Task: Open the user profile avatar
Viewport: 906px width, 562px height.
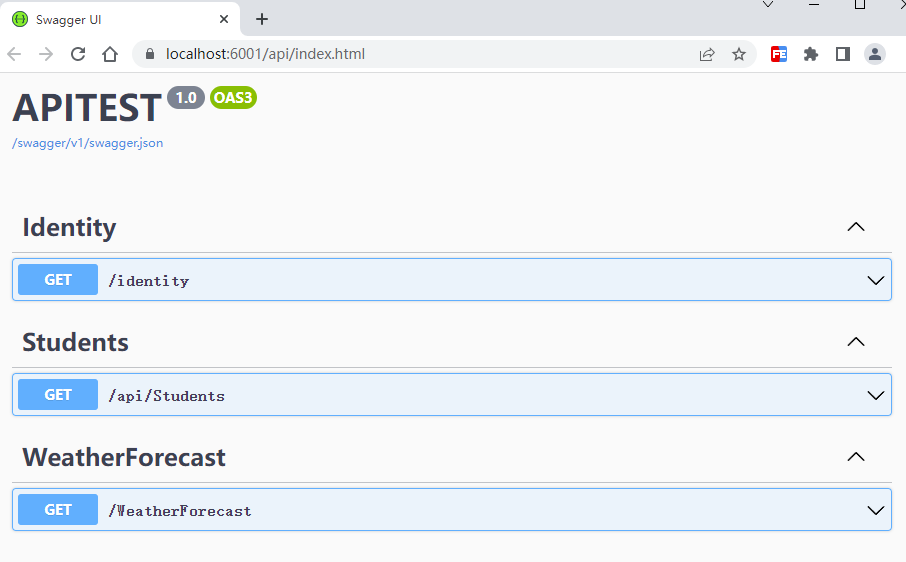Action: point(875,54)
